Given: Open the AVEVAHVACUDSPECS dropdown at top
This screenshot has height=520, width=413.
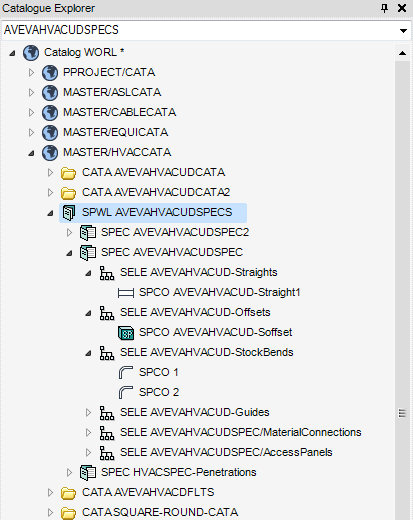Looking at the screenshot, I should tap(403, 31).
